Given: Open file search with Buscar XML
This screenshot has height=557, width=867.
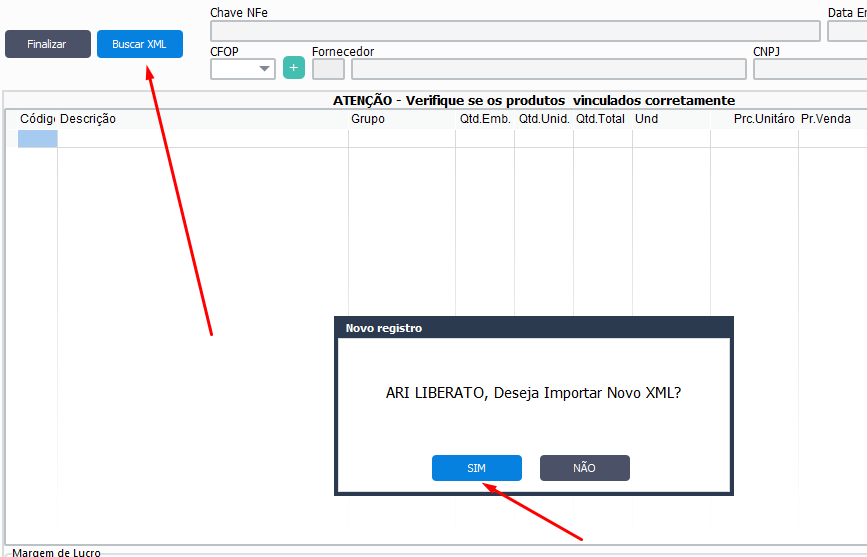Looking at the screenshot, I should click(x=140, y=44).
